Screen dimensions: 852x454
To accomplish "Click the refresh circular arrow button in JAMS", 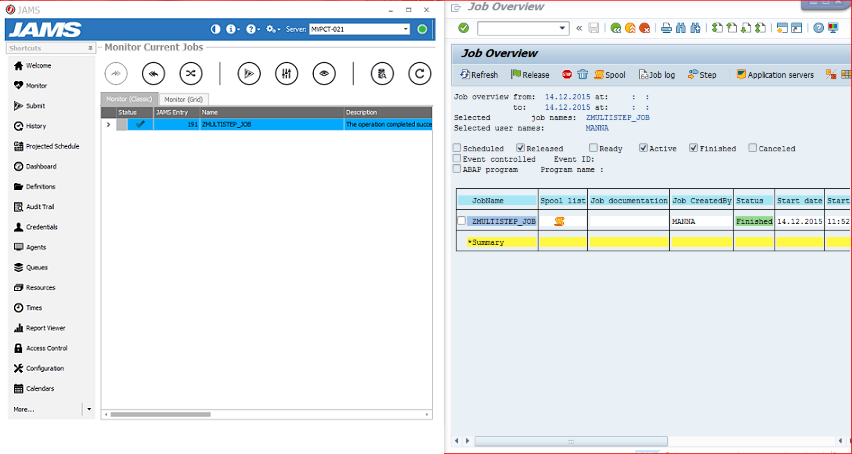I will pos(419,74).
